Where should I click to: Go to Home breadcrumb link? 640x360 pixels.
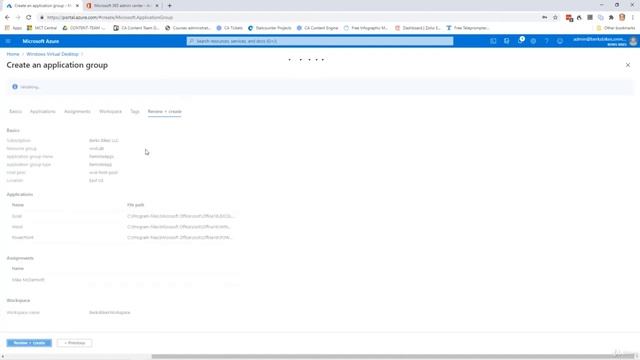pos(13,54)
